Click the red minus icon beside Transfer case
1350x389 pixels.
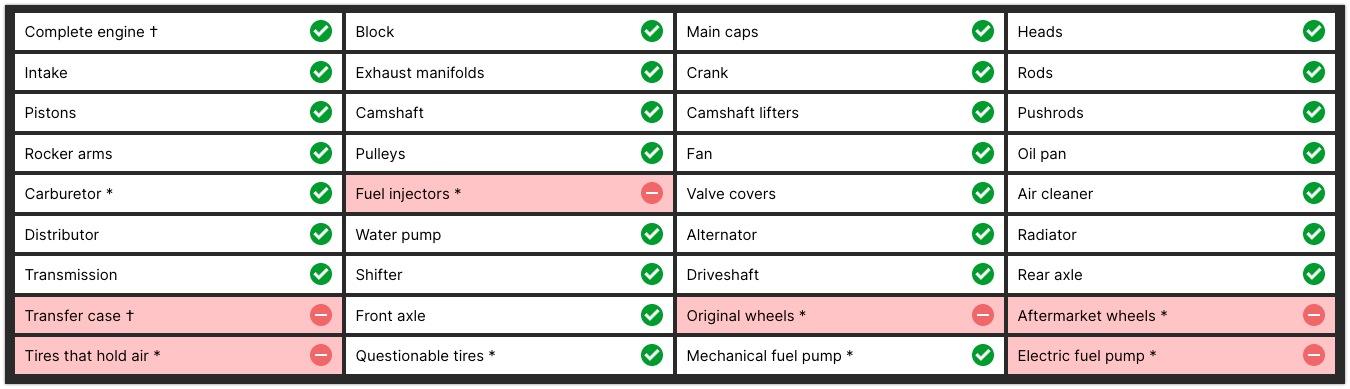pyautogui.click(x=321, y=315)
